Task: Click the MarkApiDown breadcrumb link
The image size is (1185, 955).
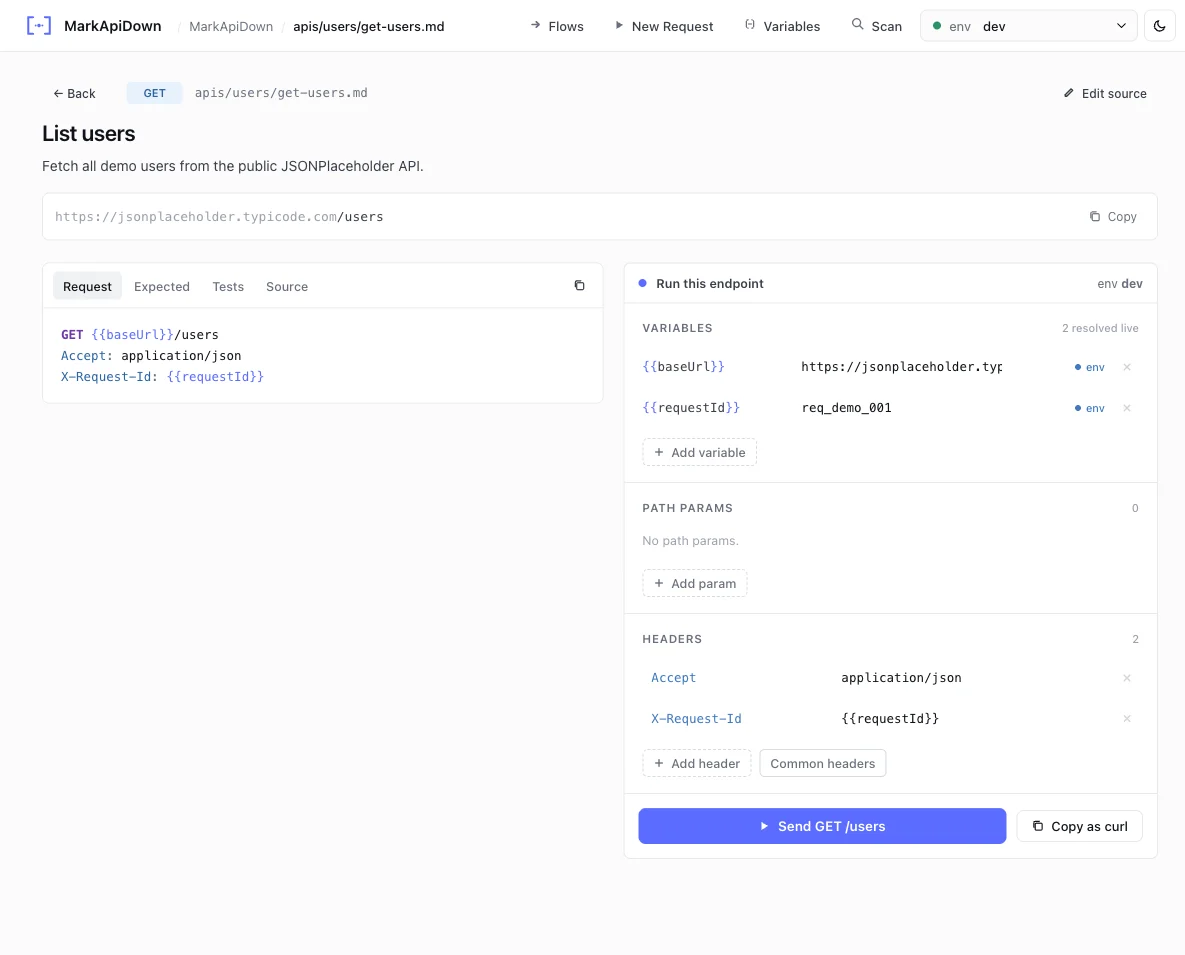Action: click(231, 26)
